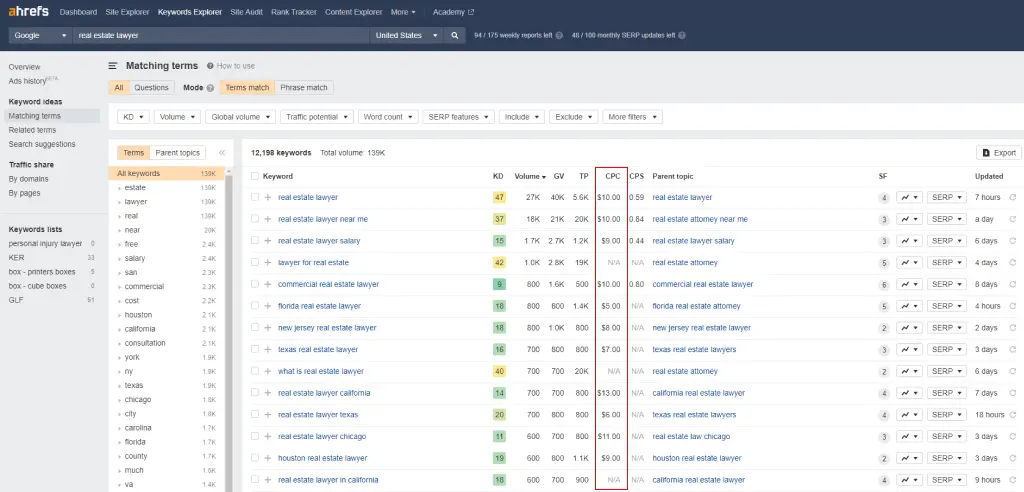Click the Mode help question mark icon
The image size is (1024, 492).
(x=210, y=88)
